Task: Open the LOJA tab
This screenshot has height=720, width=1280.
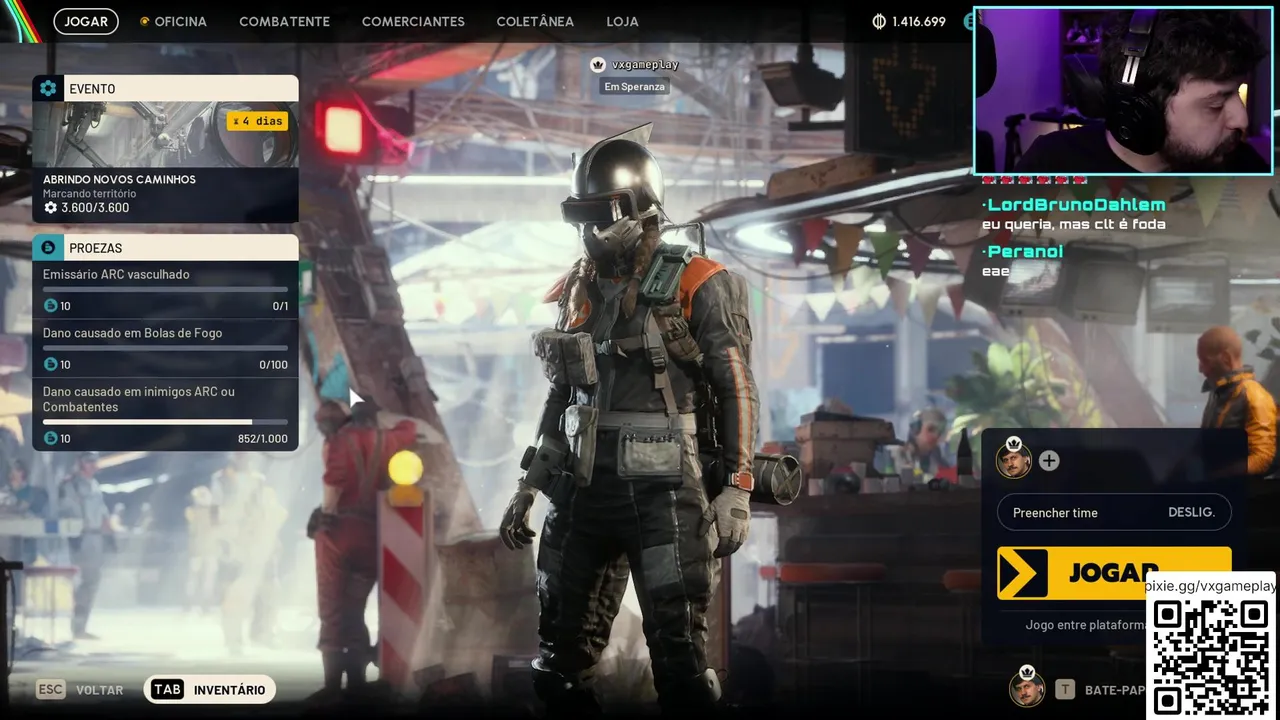Action: [x=622, y=21]
